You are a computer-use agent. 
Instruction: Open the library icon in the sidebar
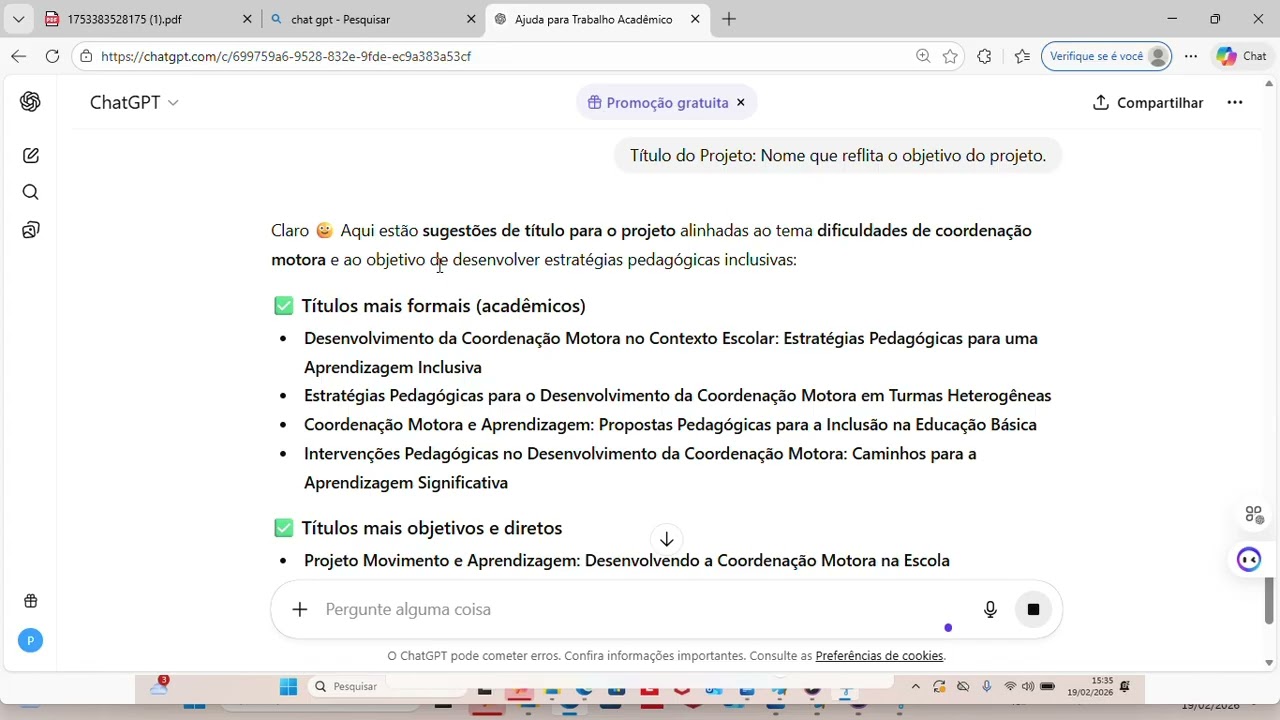[x=30, y=230]
